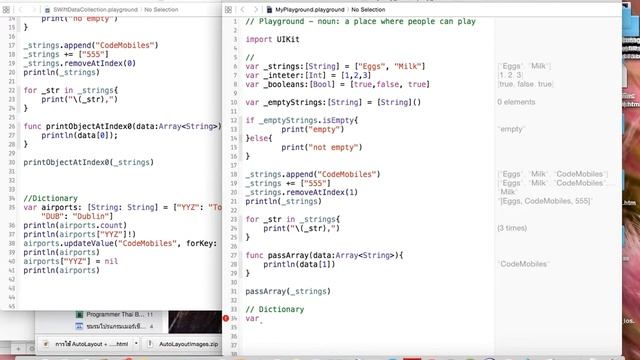
Task: Click 'if _emptyStrings.isEmpty{' line
Action: (x=302, y=120)
